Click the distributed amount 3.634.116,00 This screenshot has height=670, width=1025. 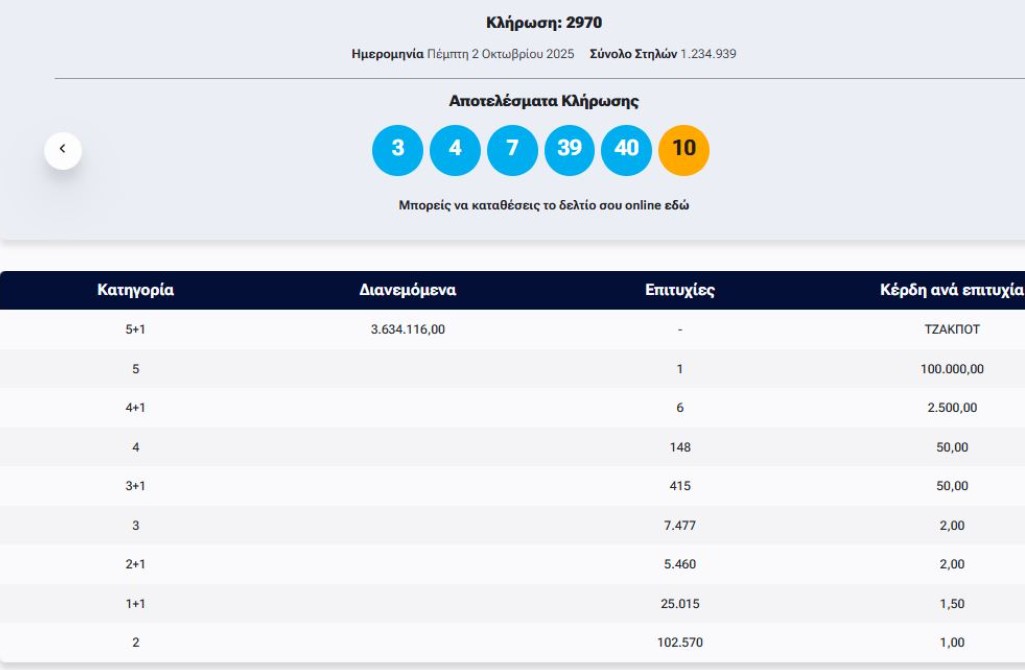pyautogui.click(x=407, y=330)
